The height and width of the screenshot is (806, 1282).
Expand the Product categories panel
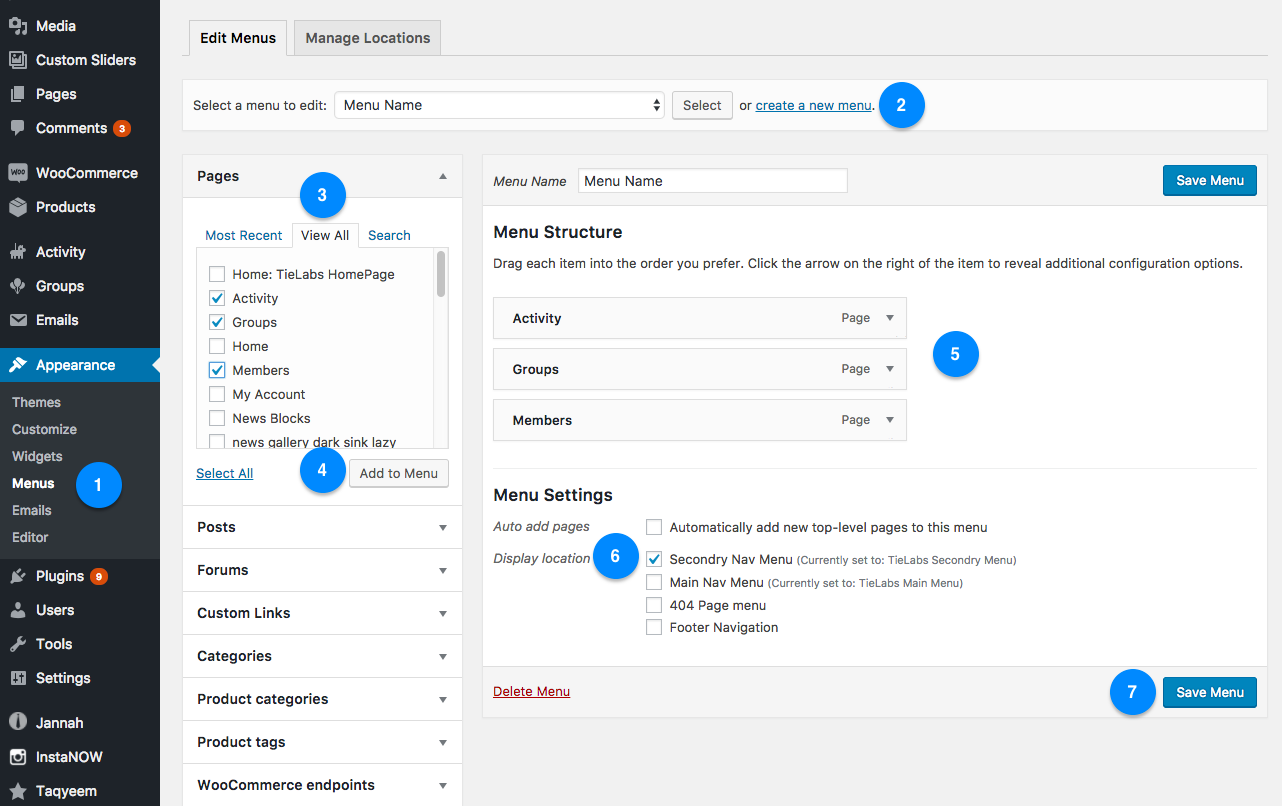tap(322, 699)
